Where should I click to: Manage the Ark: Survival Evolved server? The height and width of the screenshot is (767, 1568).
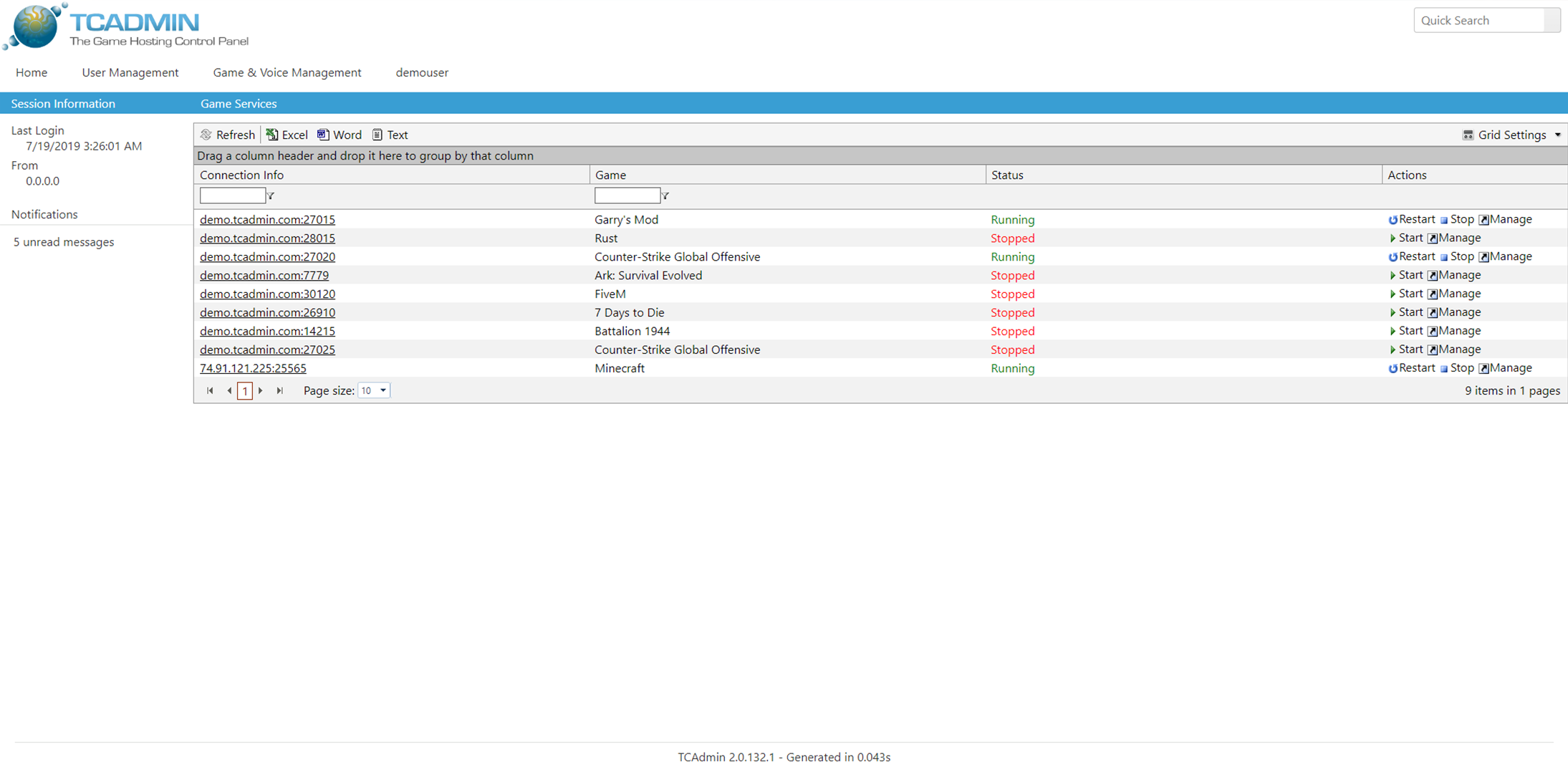point(1454,275)
